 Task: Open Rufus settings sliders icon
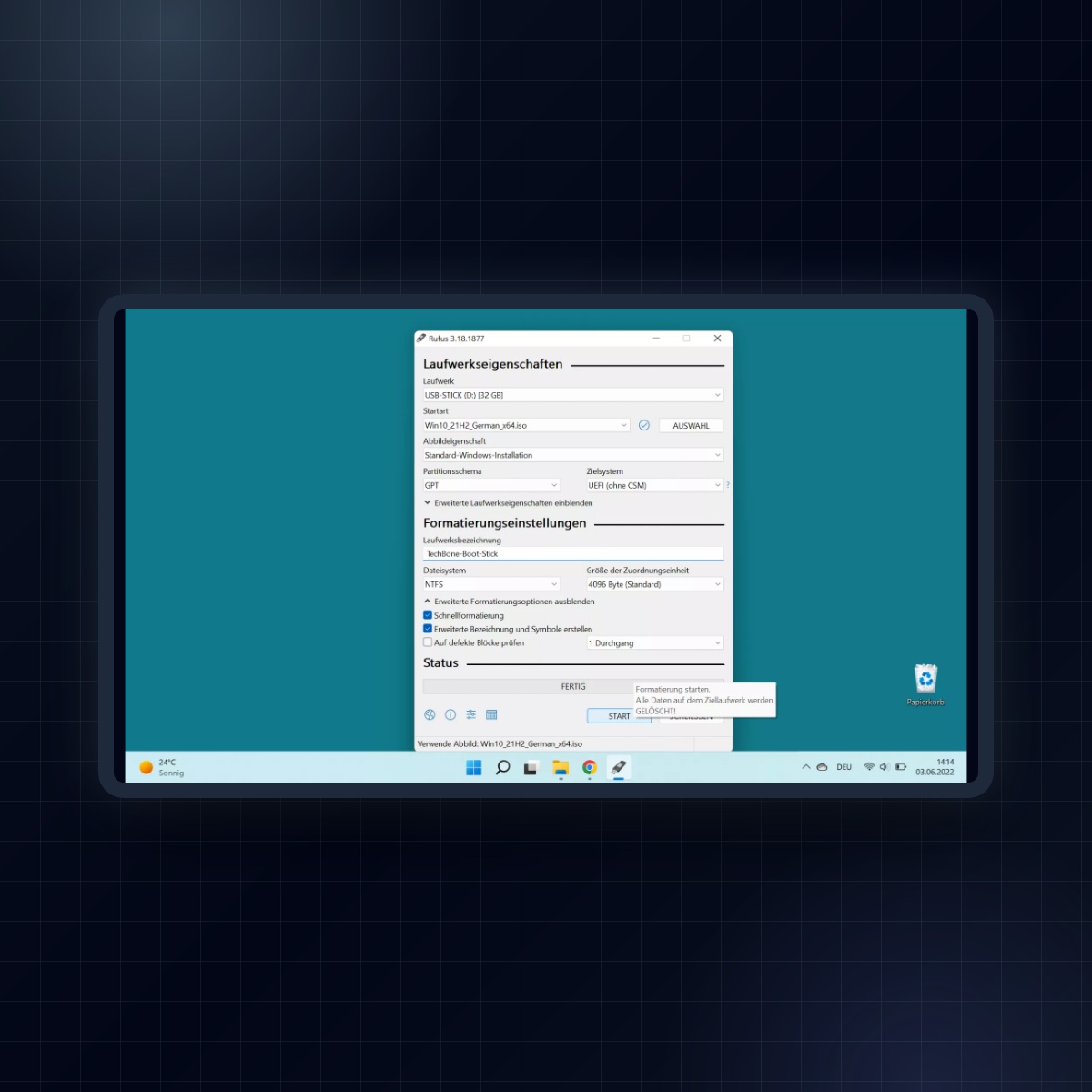coord(471,715)
